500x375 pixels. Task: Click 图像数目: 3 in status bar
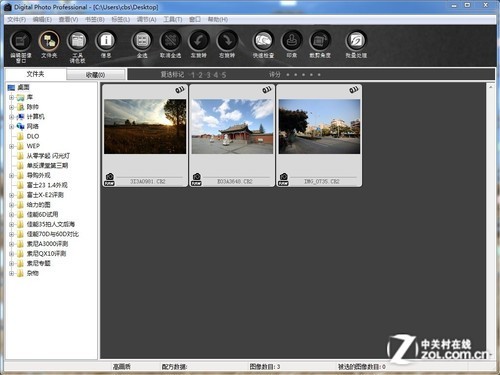265,367
